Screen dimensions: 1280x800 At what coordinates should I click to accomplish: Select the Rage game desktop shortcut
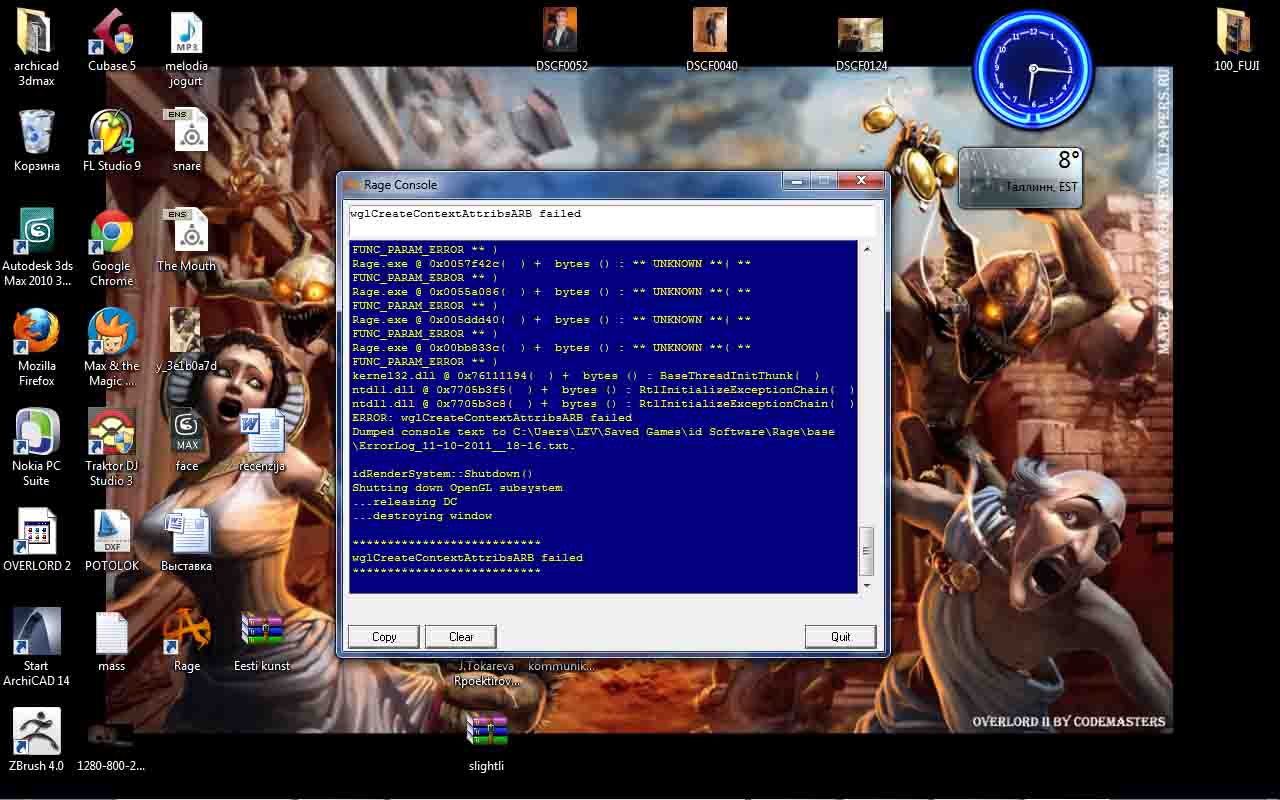[x=187, y=633]
